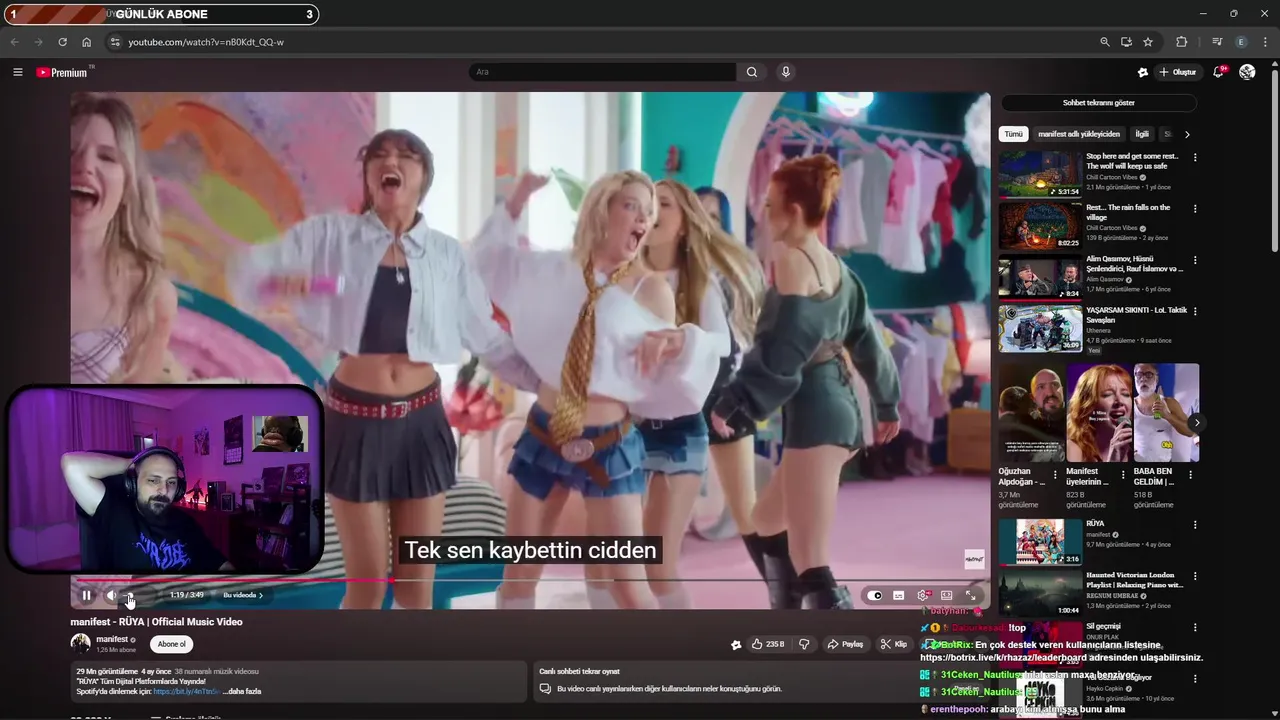Click the page vertical scrollbar
This screenshot has width=1280, height=720.
pyautogui.click(x=1274, y=160)
